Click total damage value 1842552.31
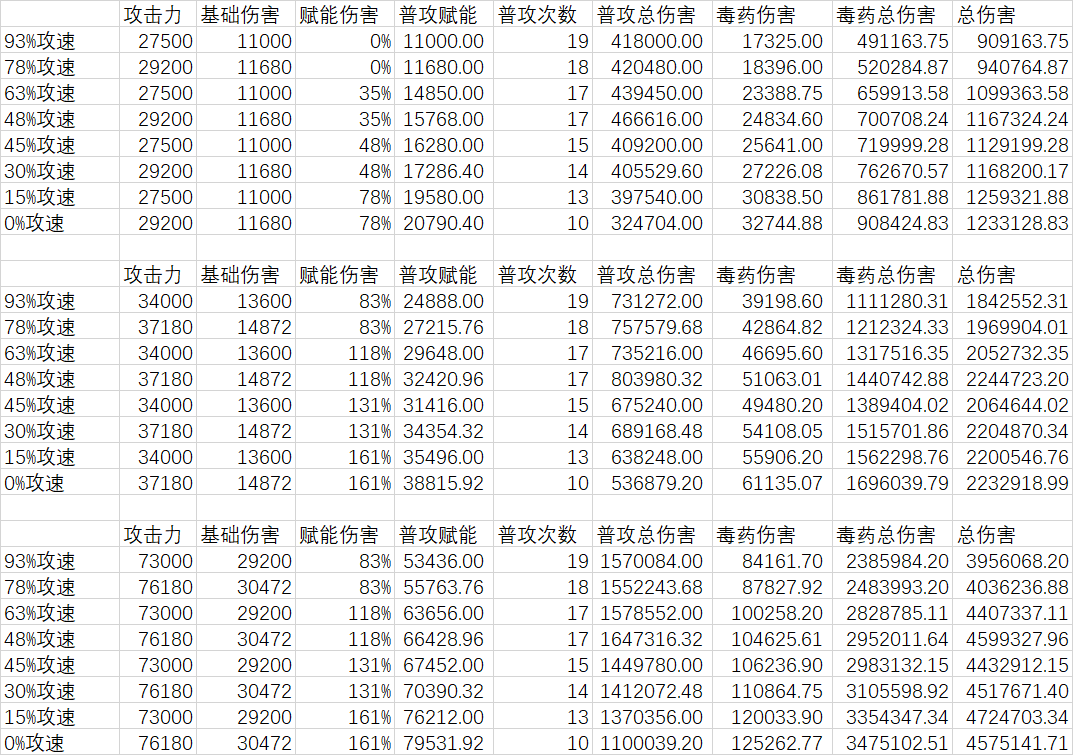Image resolution: width=1073 pixels, height=755 pixels. [x=1012, y=301]
